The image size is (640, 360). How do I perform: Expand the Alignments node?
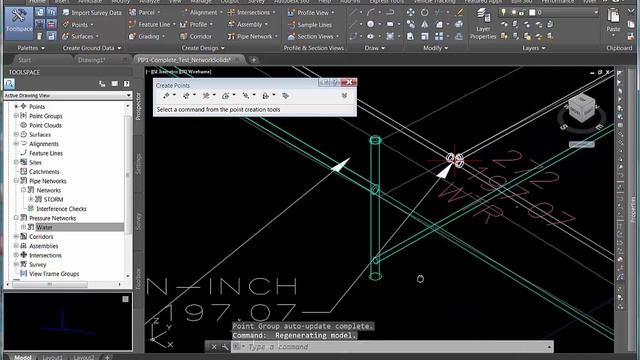point(16,144)
